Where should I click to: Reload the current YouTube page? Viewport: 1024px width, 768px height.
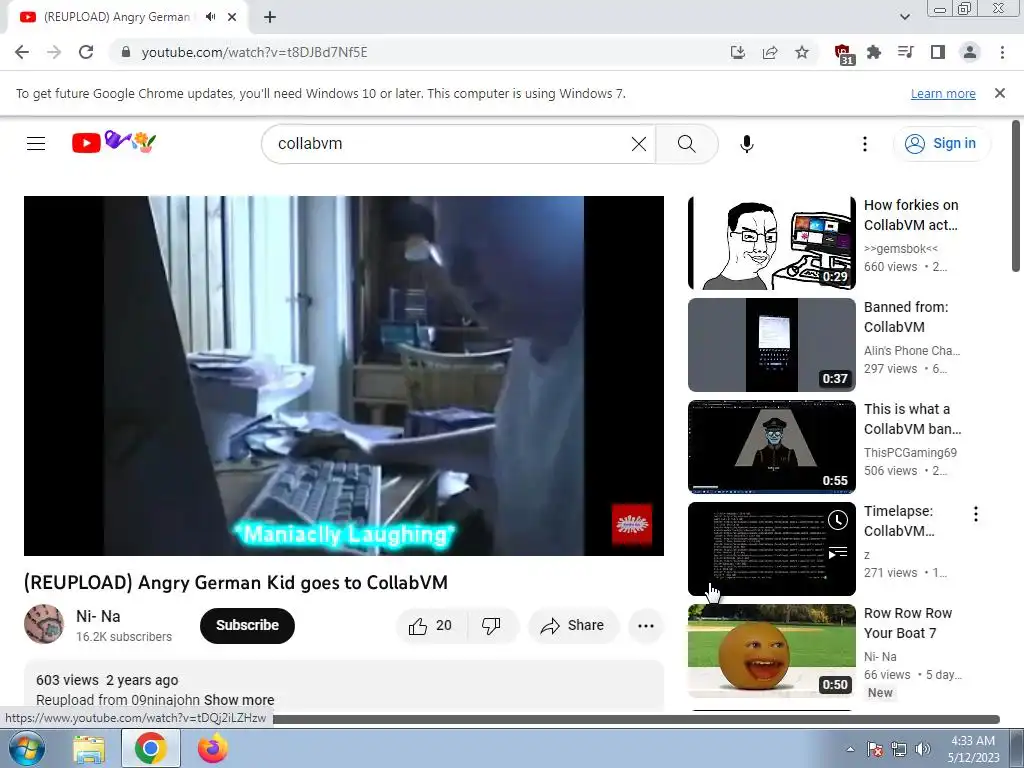[x=86, y=52]
